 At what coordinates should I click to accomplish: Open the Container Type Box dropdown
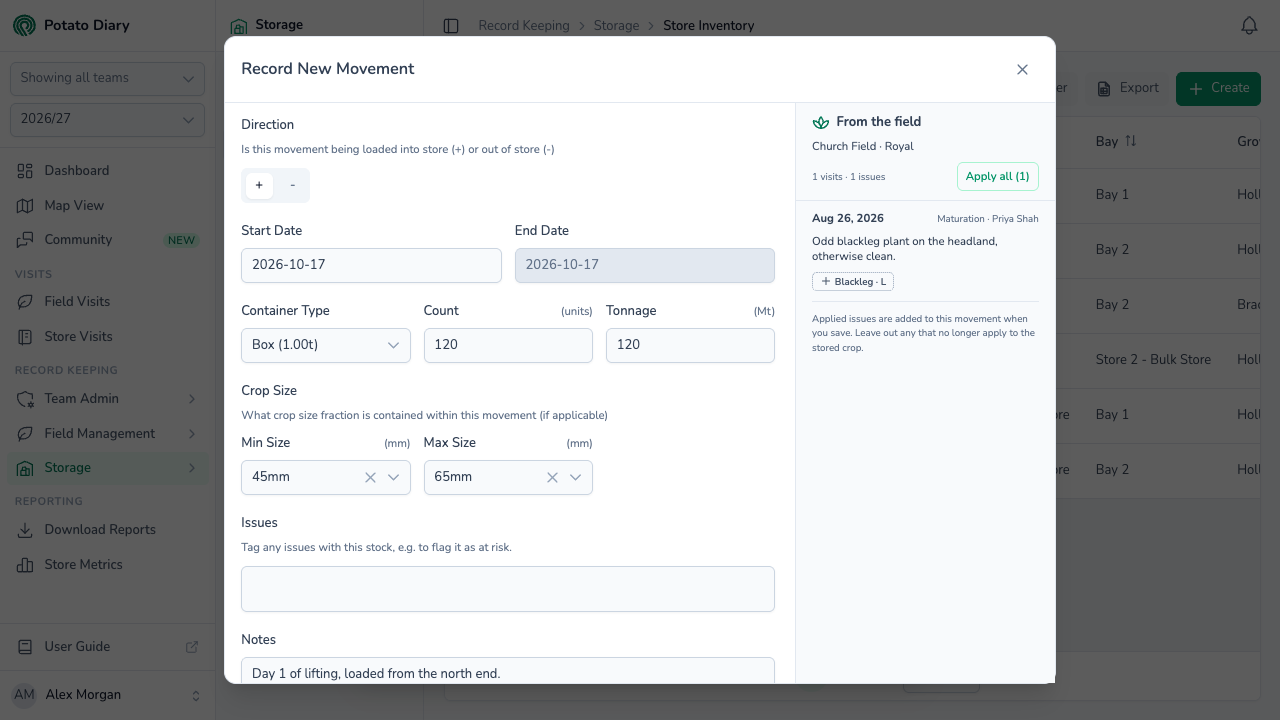click(x=326, y=345)
